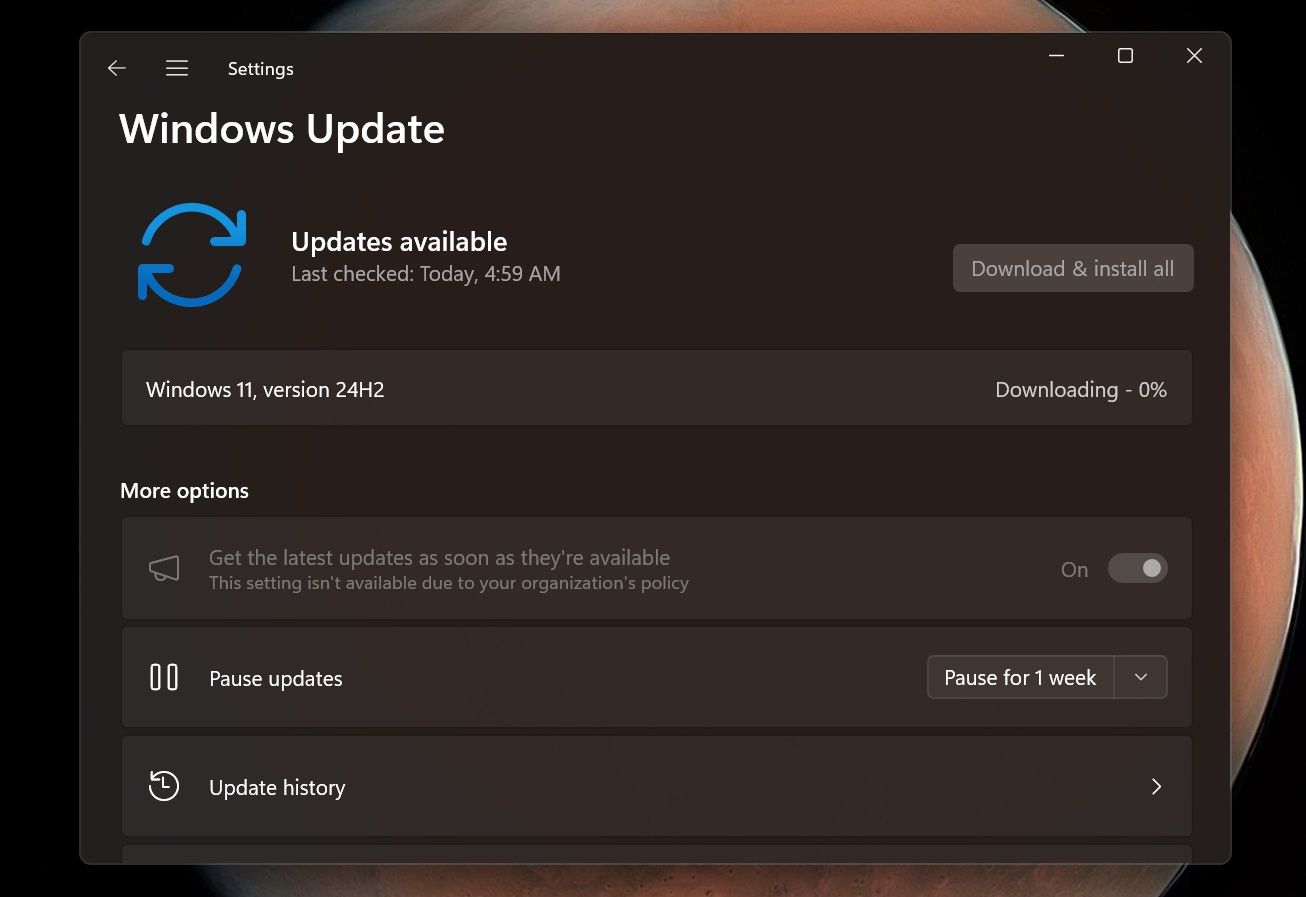Click the blue Windows Update sync icon
Image resolution: width=1306 pixels, height=897 pixels.
coord(191,254)
